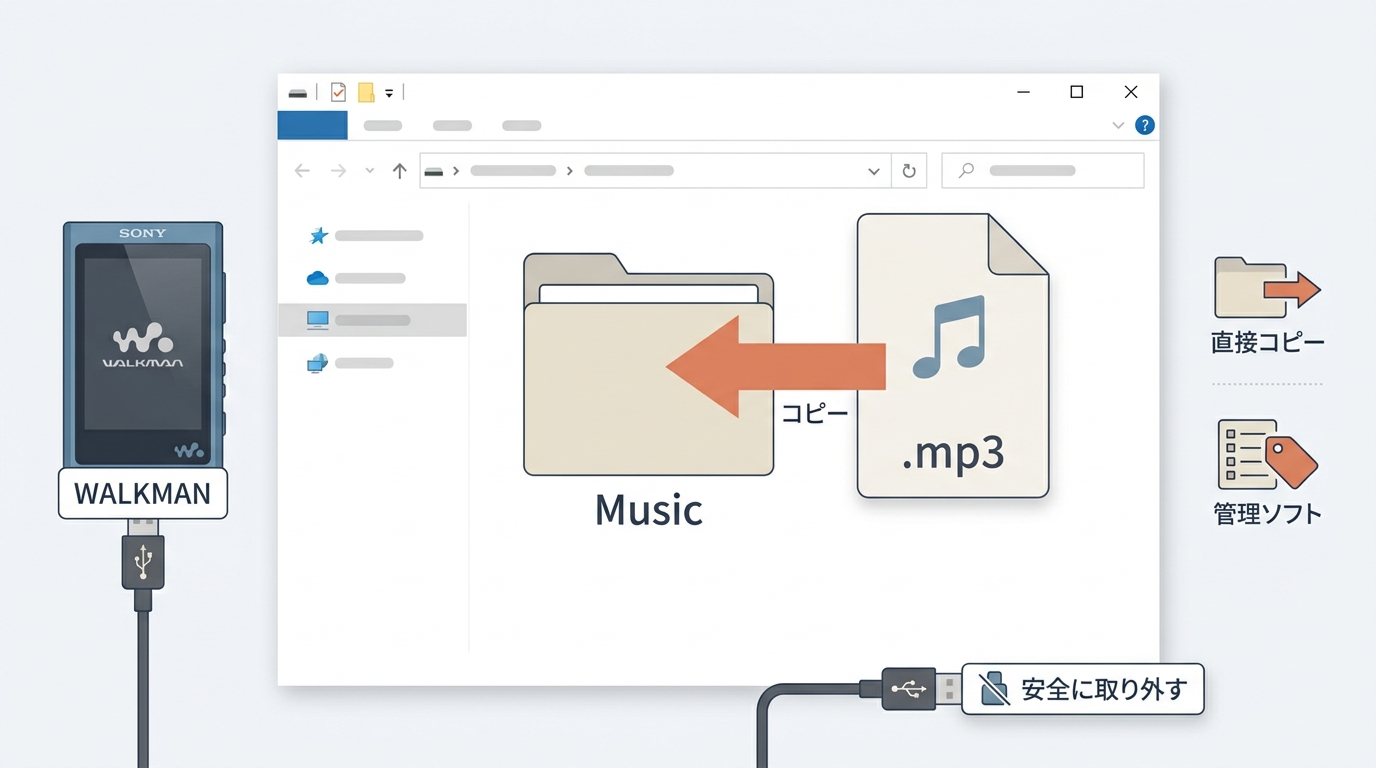Open Help with the question mark

pyautogui.click(x=1145, y=125)
